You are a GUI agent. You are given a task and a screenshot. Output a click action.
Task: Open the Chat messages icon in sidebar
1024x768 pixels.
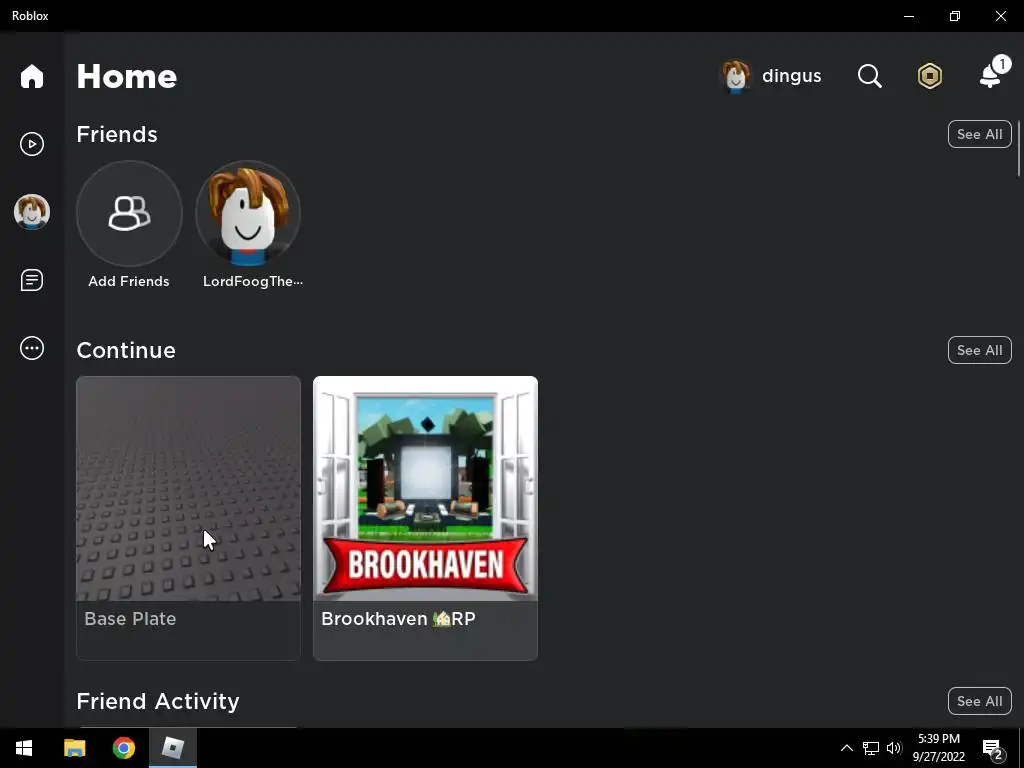31,280
